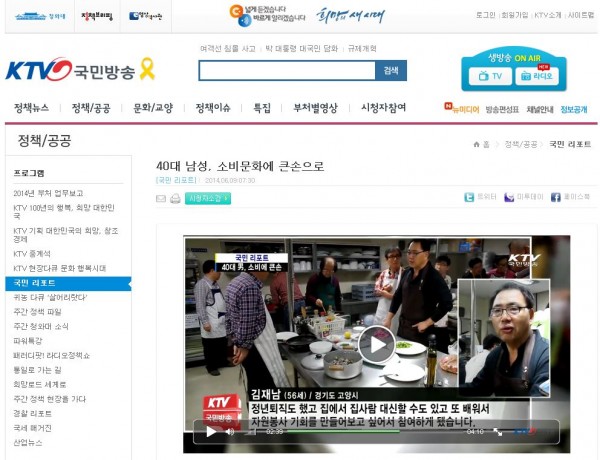Click the email article icon
The height and width of the screenshot is (460, 600).
(x=161, y=199)
